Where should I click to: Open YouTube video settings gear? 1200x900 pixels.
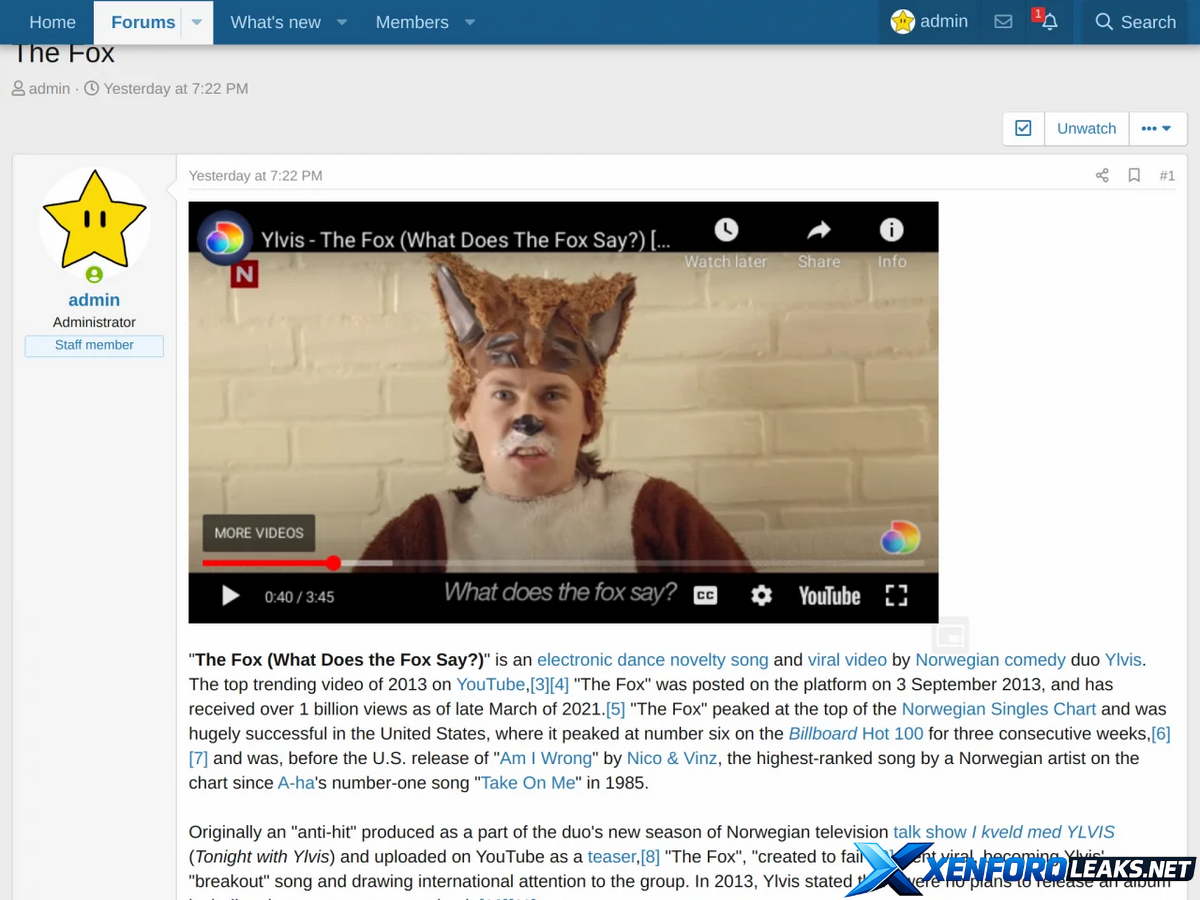coord(761,596)
